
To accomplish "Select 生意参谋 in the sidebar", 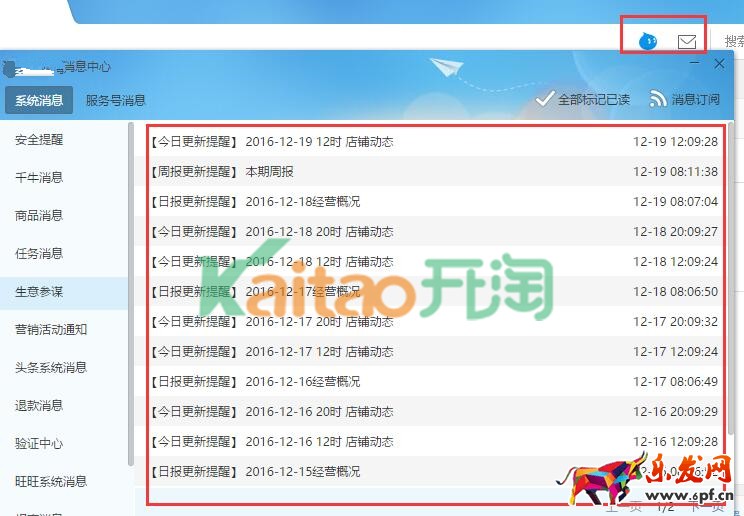I will click(x=39, y=292).
